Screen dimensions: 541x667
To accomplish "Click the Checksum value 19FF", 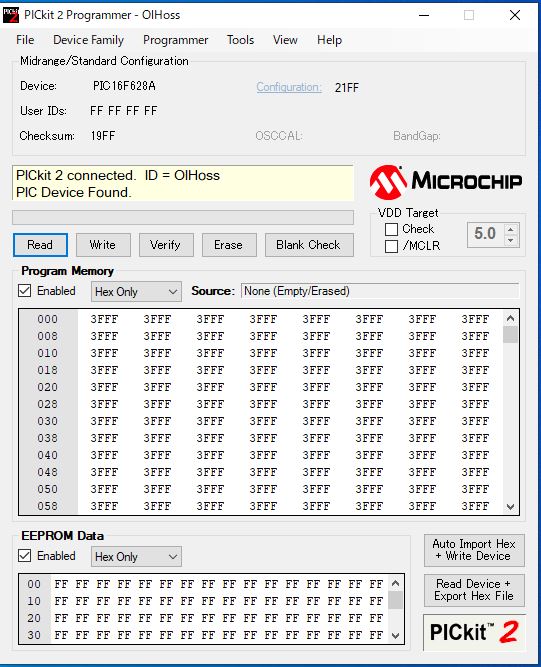I will (103, 136).
